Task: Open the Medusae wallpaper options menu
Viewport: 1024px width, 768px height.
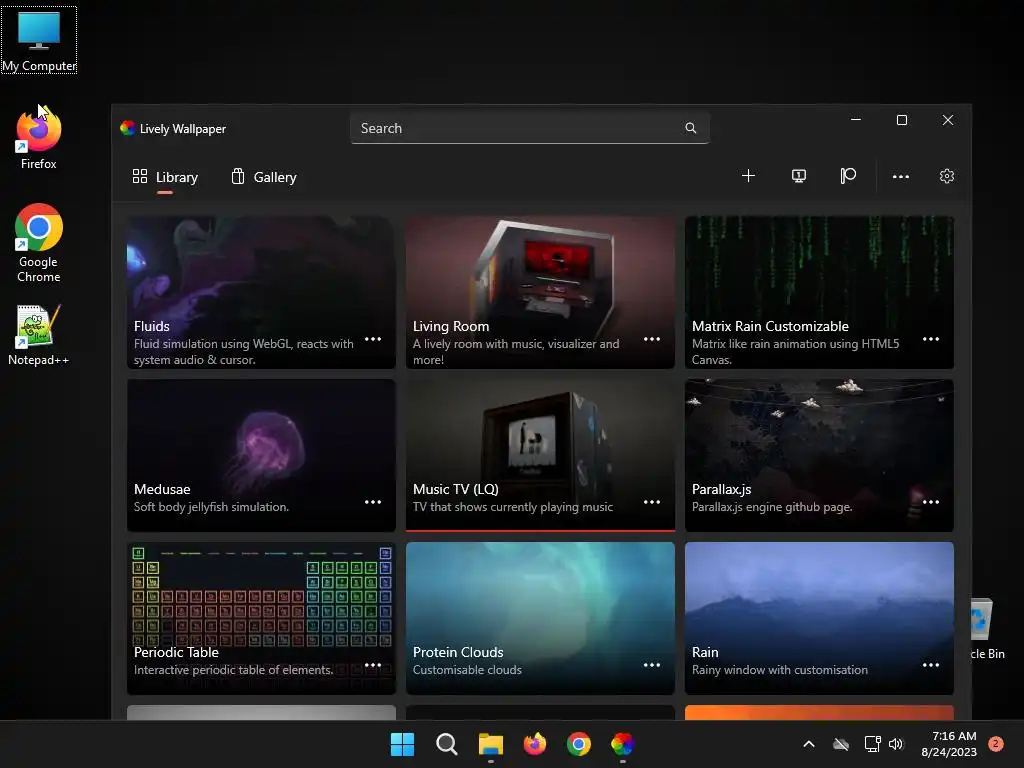Action: [373, 502]
